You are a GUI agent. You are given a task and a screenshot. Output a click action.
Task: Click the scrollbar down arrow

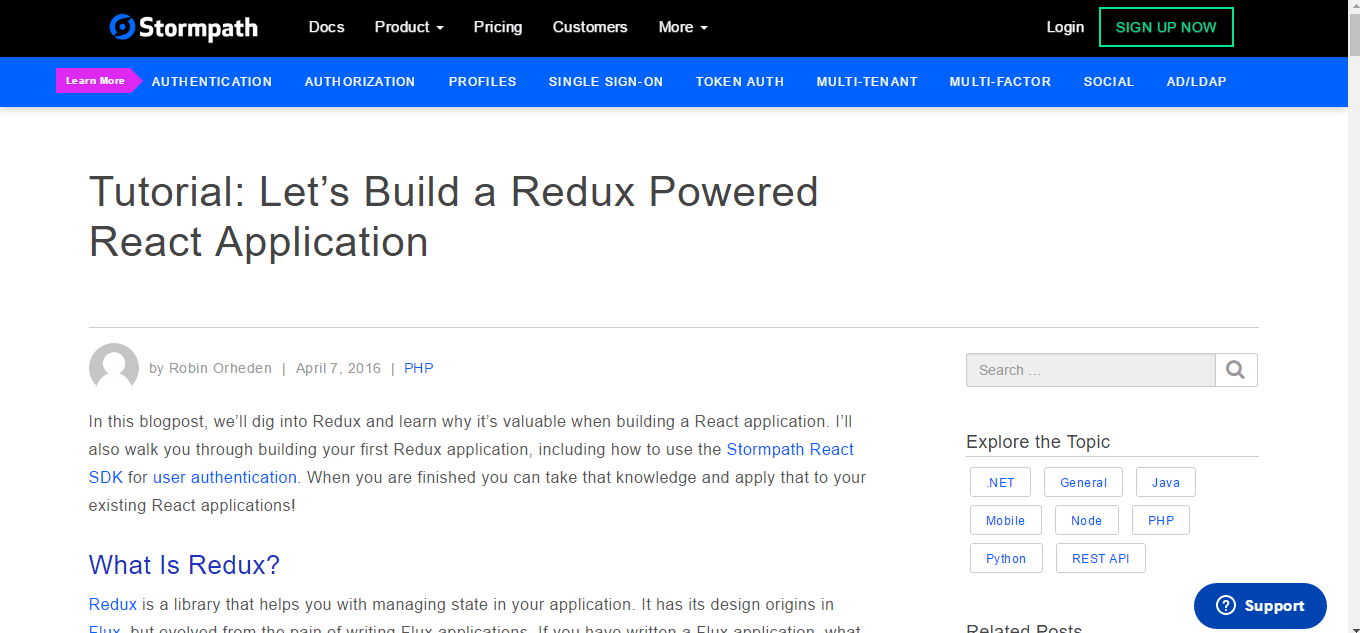coord(1353,626)
